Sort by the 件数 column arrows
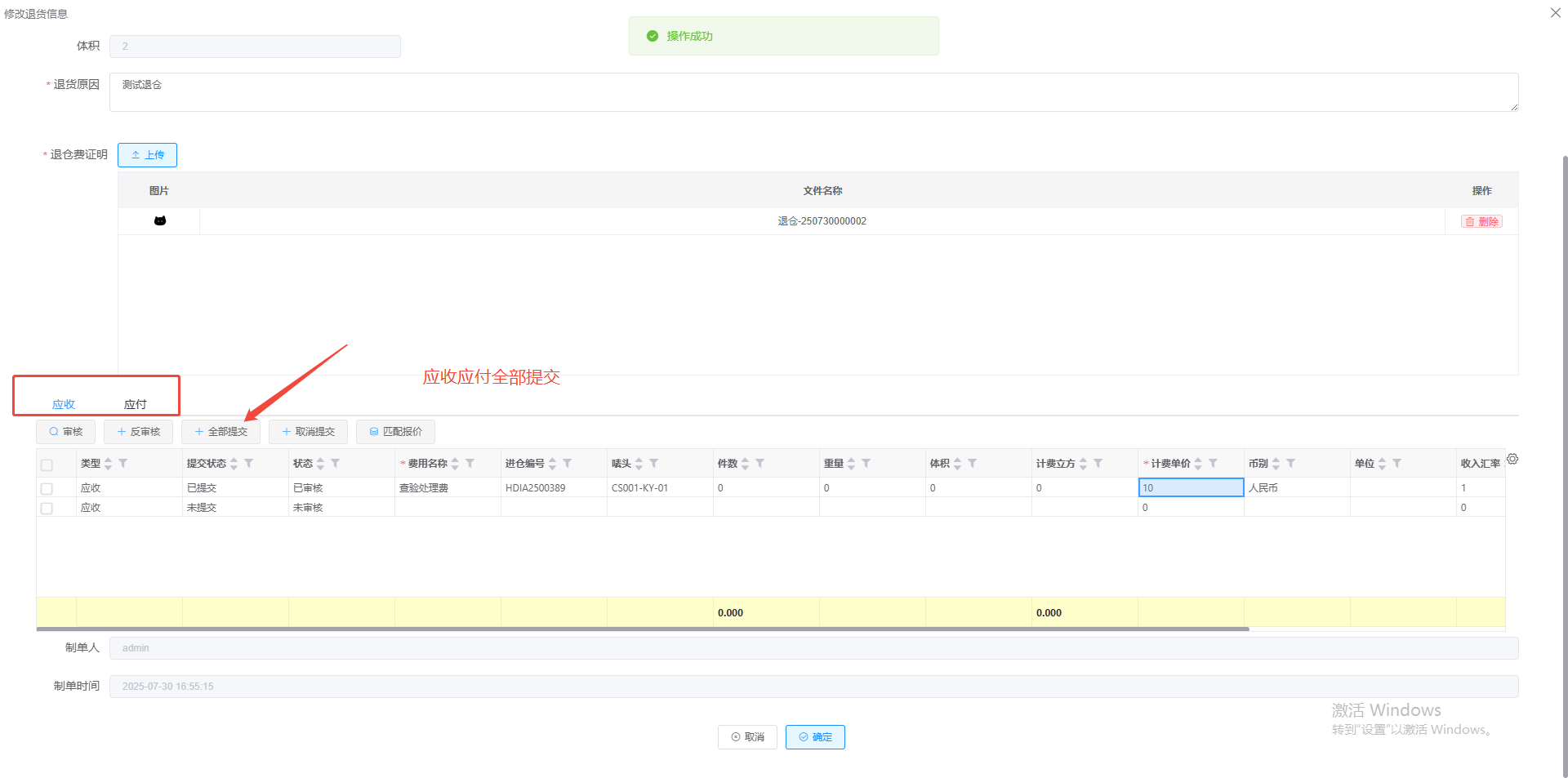Image resolution: width=1568 pixels, height=778 pixels. tap(745, 464)
